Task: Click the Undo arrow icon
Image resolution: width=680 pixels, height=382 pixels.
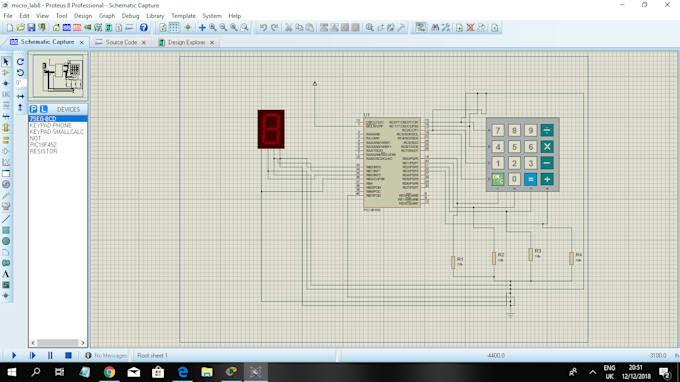Action: point(263,28)
